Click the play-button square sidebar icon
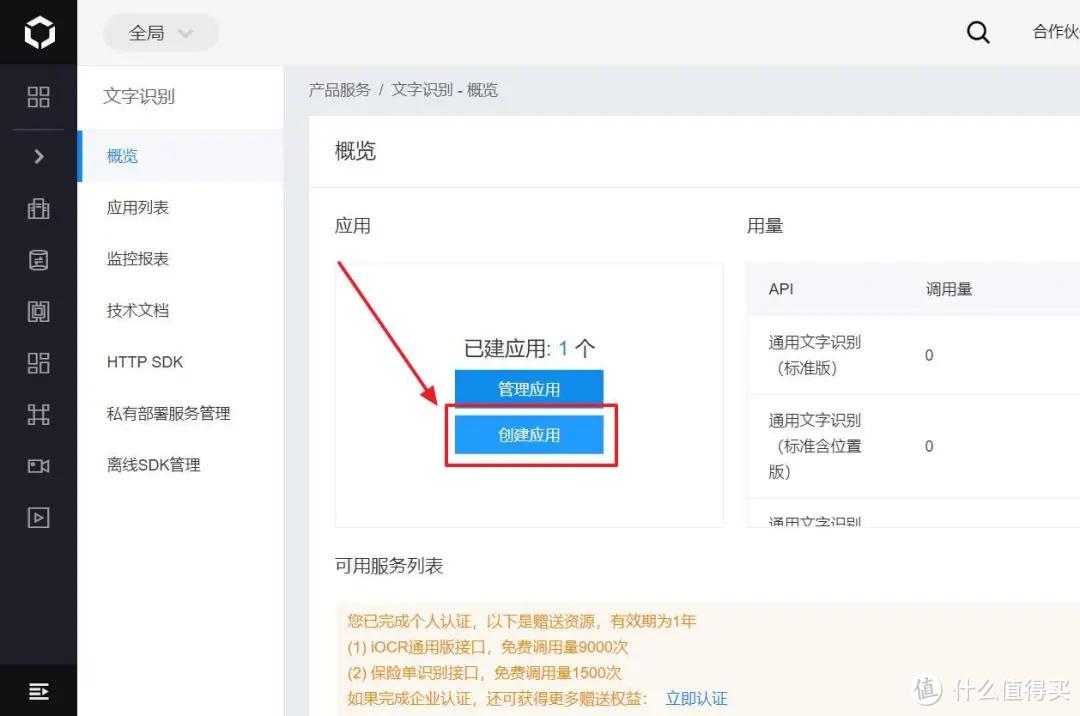Image resolution: width=1080 pixels, height=716 pixels. tap(39, 517)
